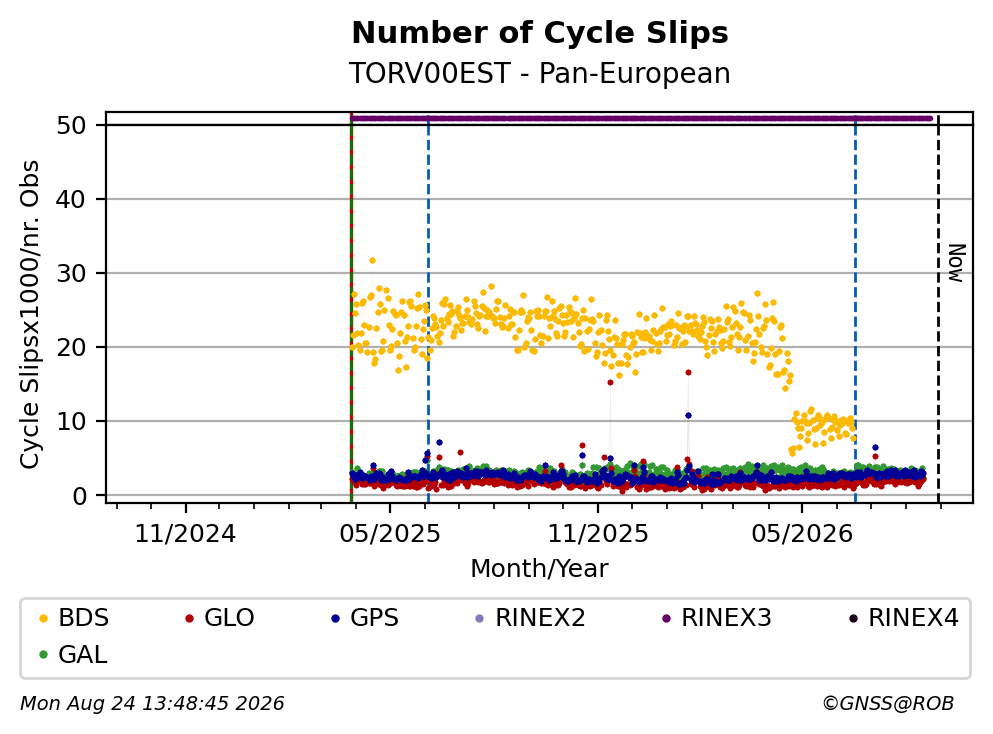Click the RINEX3 purple legend marker
This screenshot has height=734, width=993.
[666, 618]
